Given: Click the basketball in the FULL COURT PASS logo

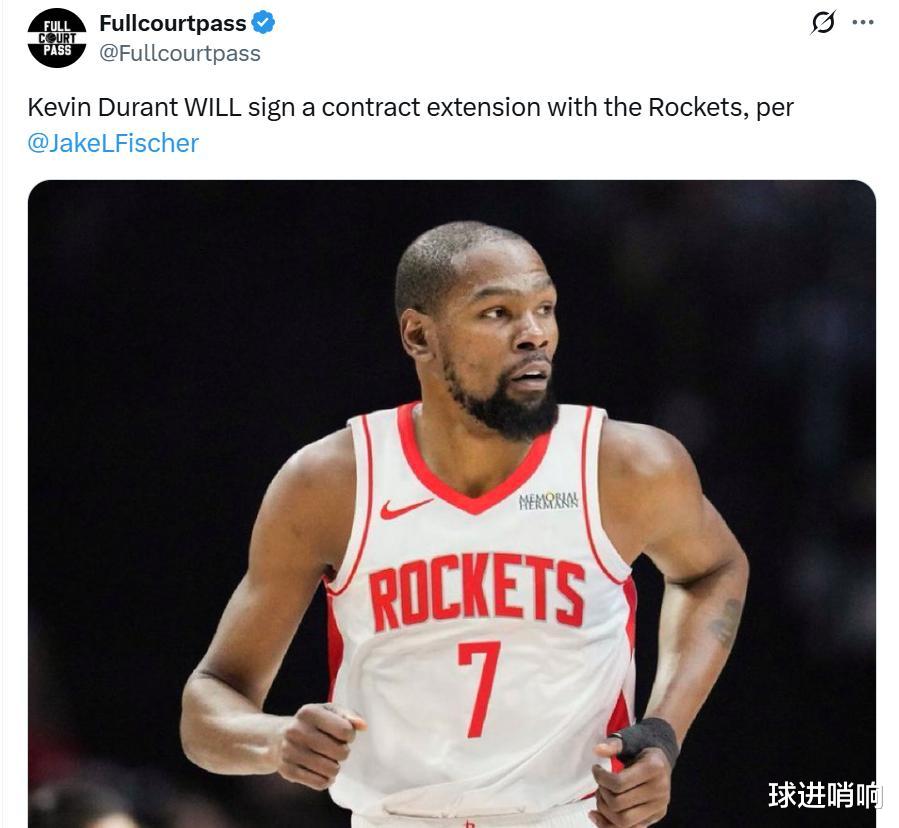Looking at the screenshot, I should (51, 38).
